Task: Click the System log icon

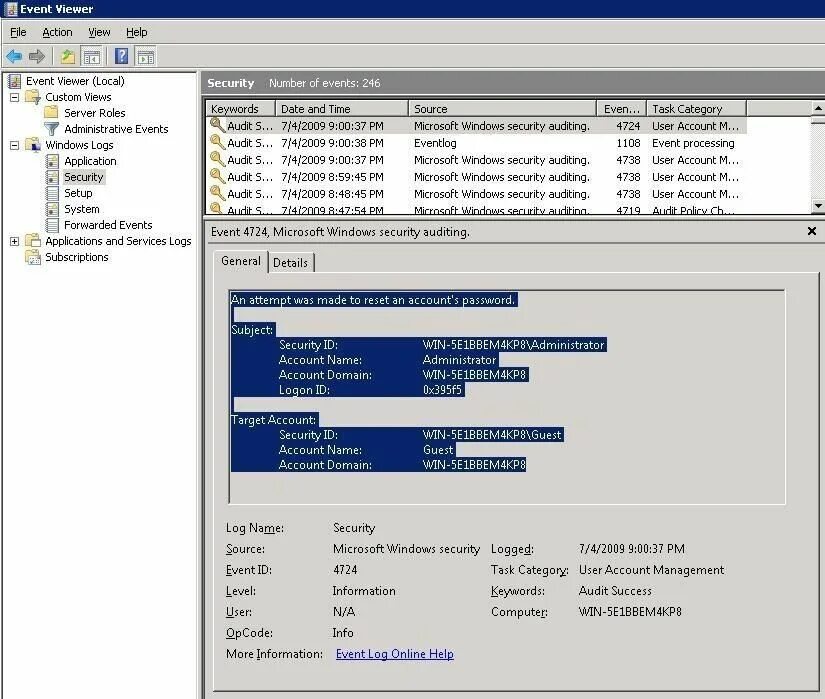Action: click(52, 209)
